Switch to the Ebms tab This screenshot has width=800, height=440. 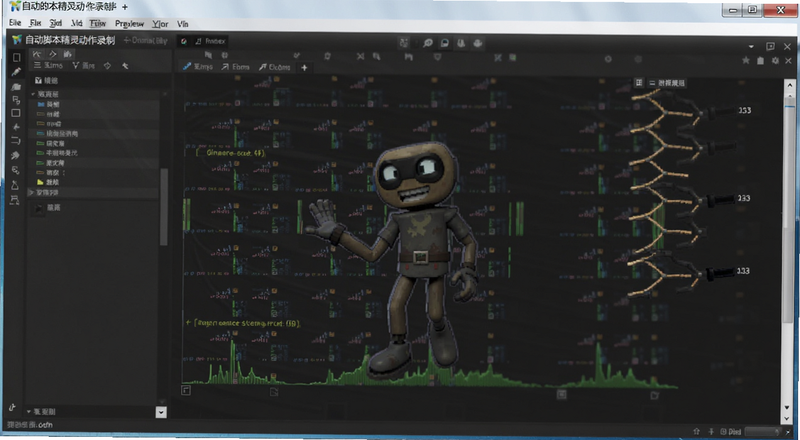click(236, 67)
